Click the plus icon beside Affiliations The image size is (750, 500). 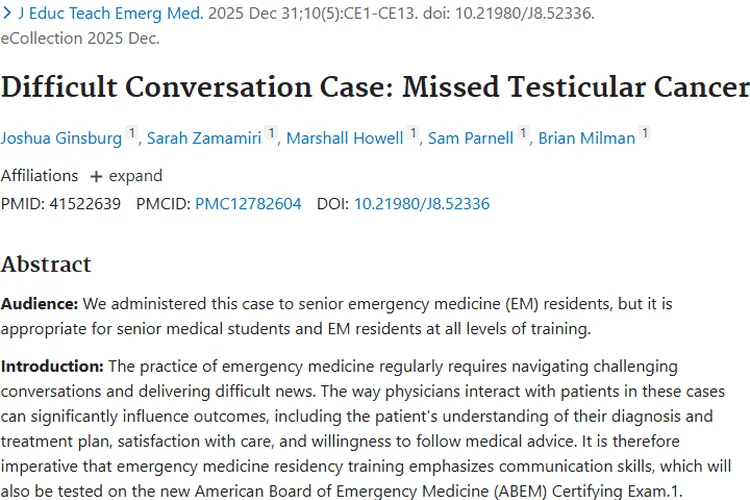click(x=96, y=176)
